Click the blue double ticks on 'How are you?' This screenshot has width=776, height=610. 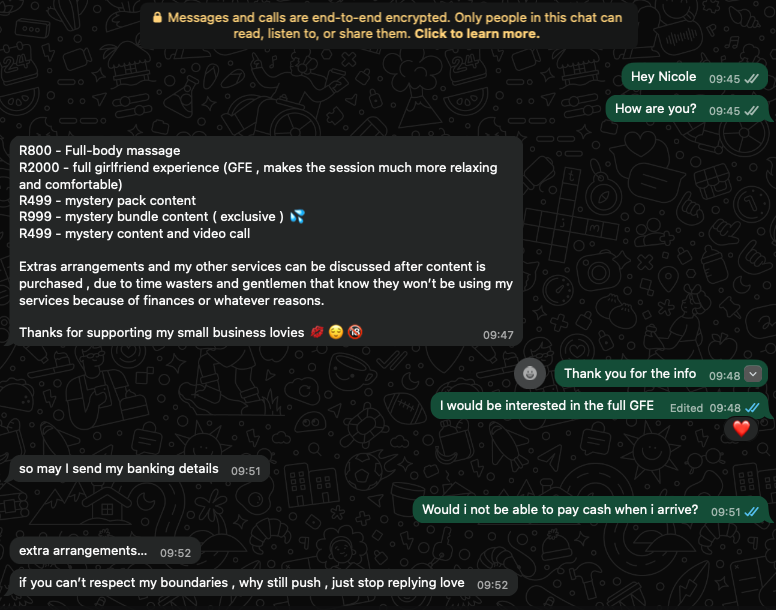751,110
